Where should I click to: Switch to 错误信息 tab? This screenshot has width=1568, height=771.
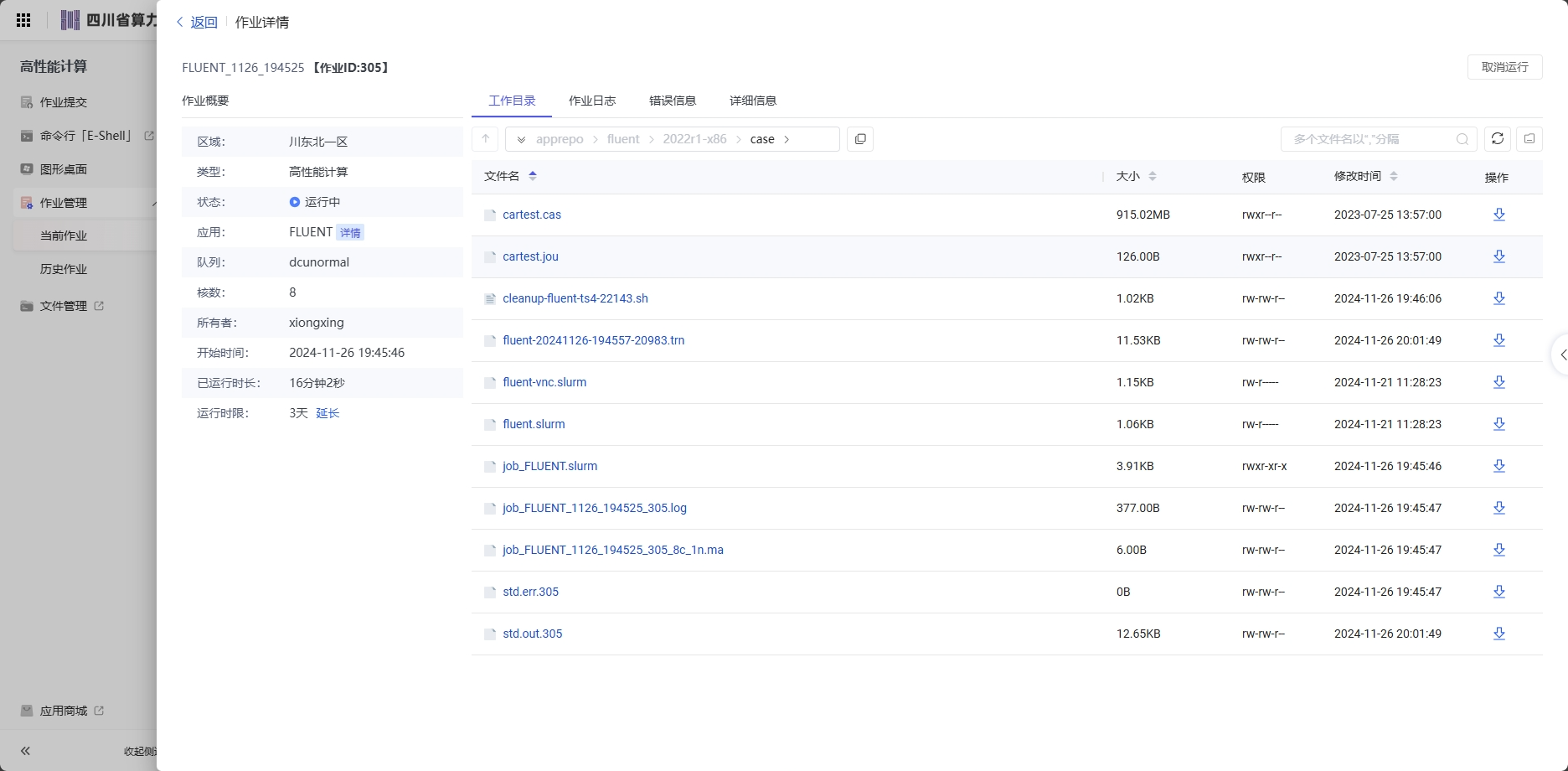tap(673, 101)
